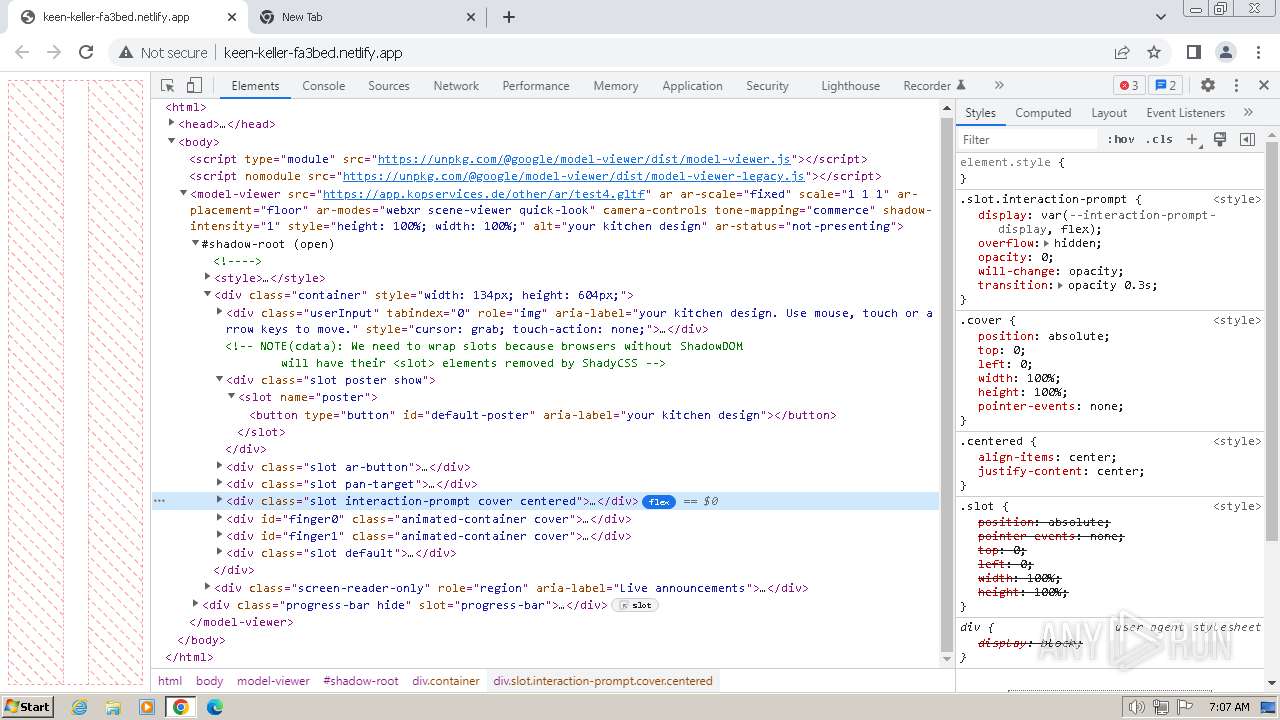Viewport: 1280px width, 720px height.
Task: Open the Chrome profile avatar
Action: (1225, 52)
